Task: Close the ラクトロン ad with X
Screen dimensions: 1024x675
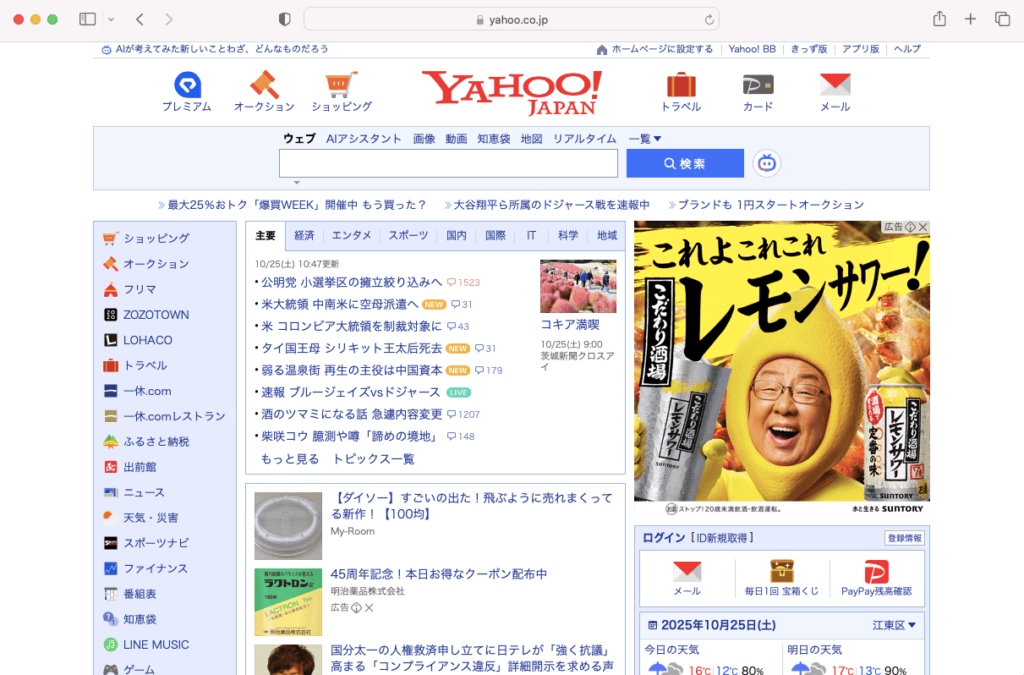Action: click(369, 608)
